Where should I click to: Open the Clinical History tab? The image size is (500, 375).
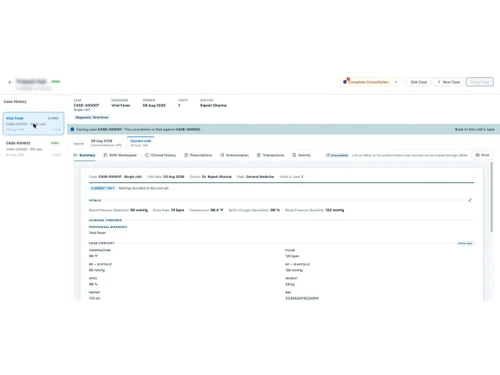pyautogui.click(x=160, y=155)
